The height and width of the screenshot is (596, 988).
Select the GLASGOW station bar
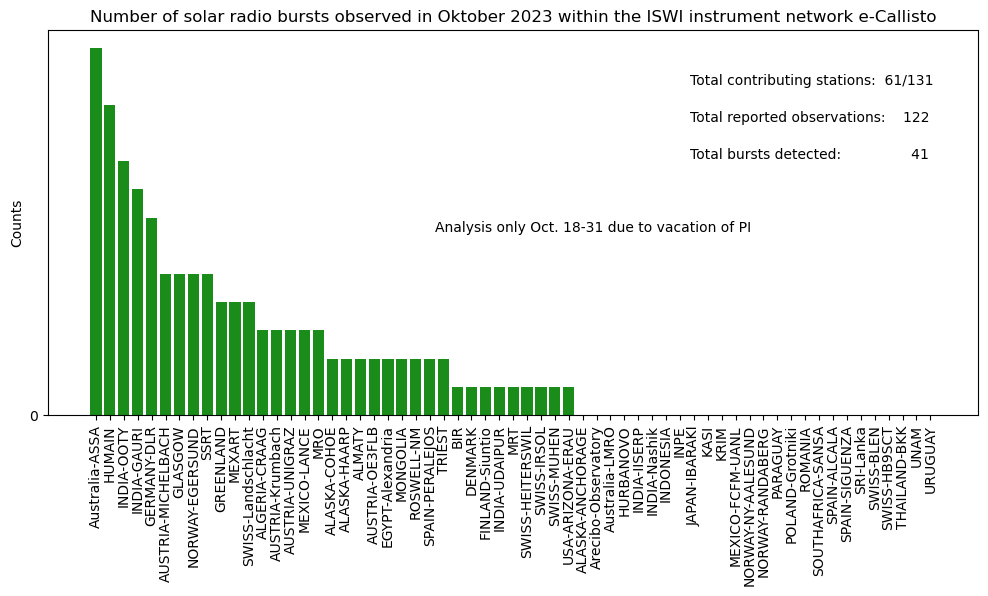pyautogui.click(x=180, y=344)
